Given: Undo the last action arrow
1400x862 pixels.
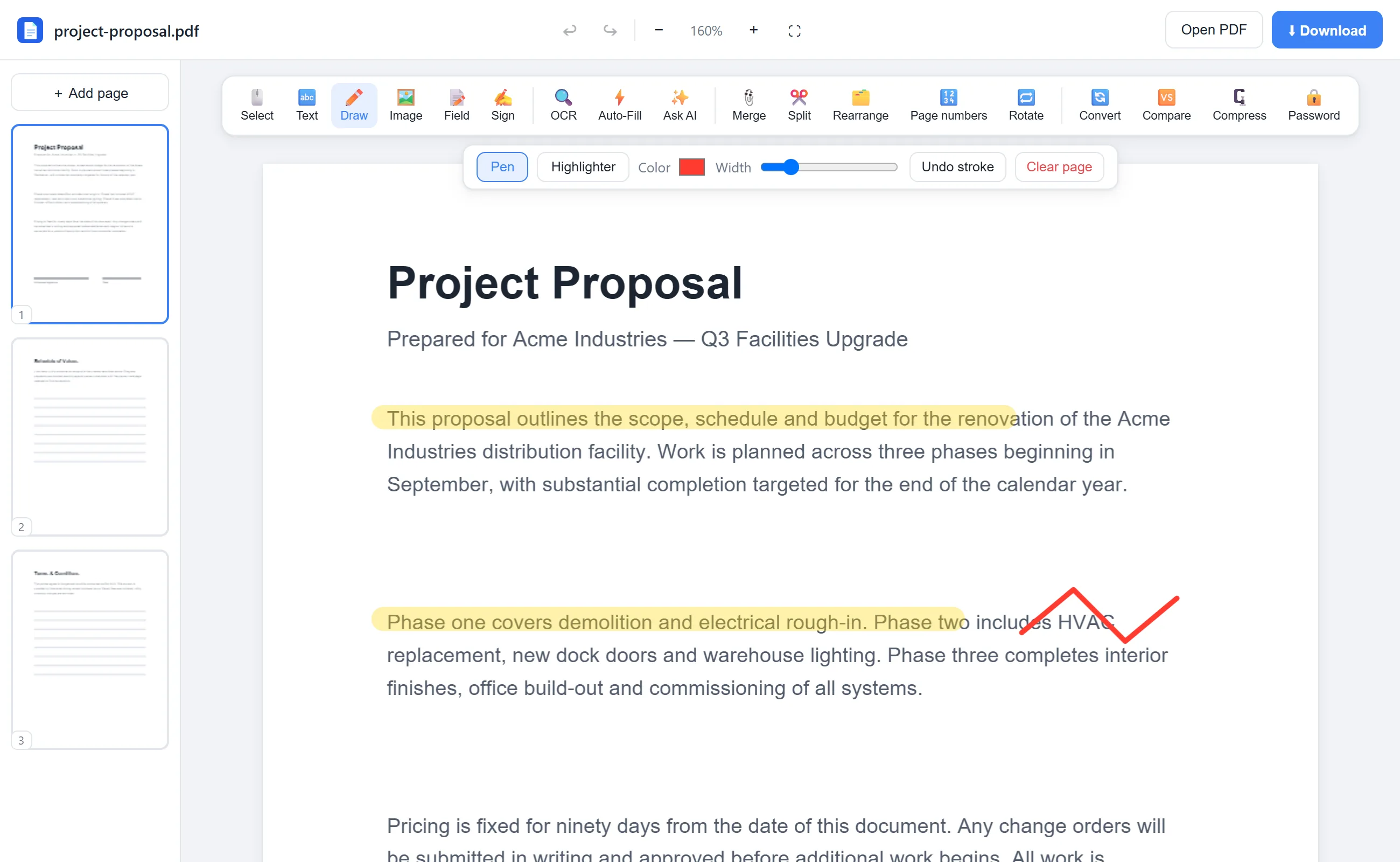Looking at the screenshot, I should 569,30.
